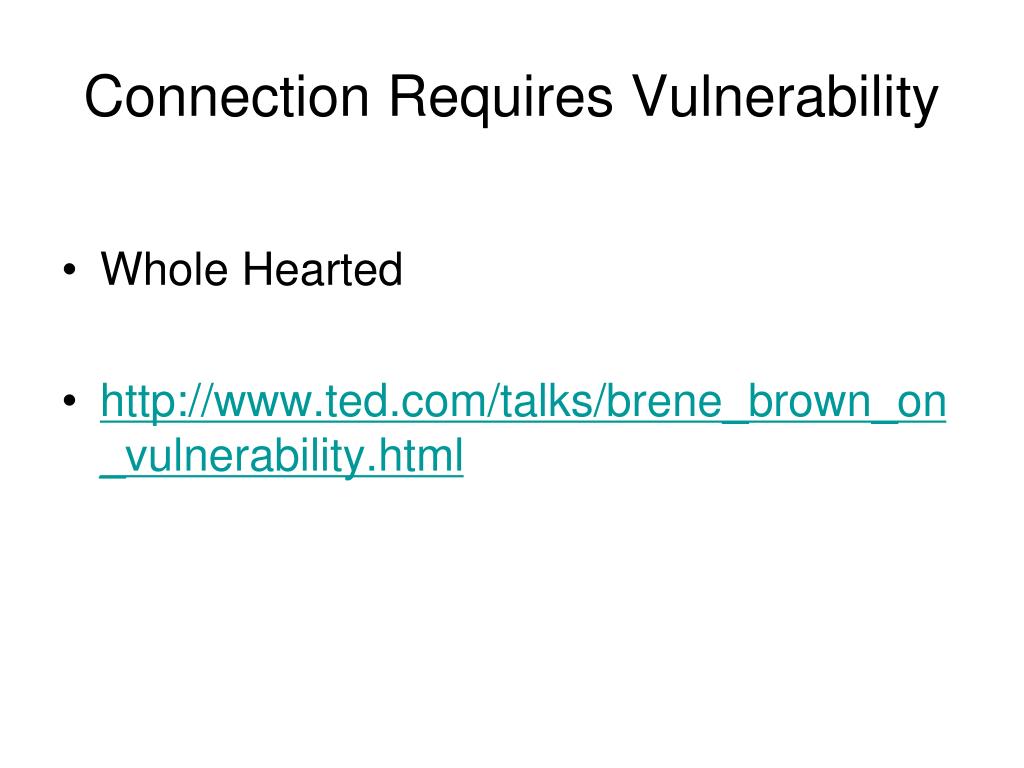Select the 'Whole Hearted' bullet text
This screenshot has width=1024, height=768.
pyautogui.click(x=251, y=269)
